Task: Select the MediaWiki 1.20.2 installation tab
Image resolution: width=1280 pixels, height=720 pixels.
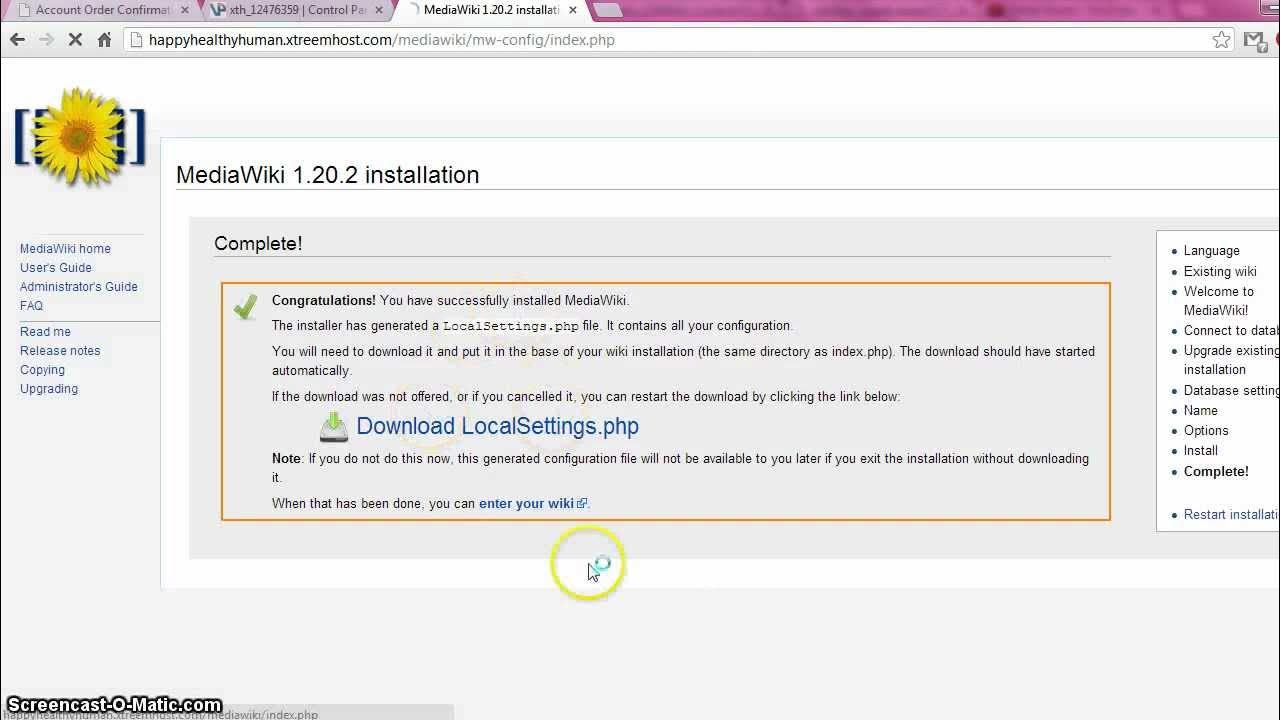Action: click(490, 10)
